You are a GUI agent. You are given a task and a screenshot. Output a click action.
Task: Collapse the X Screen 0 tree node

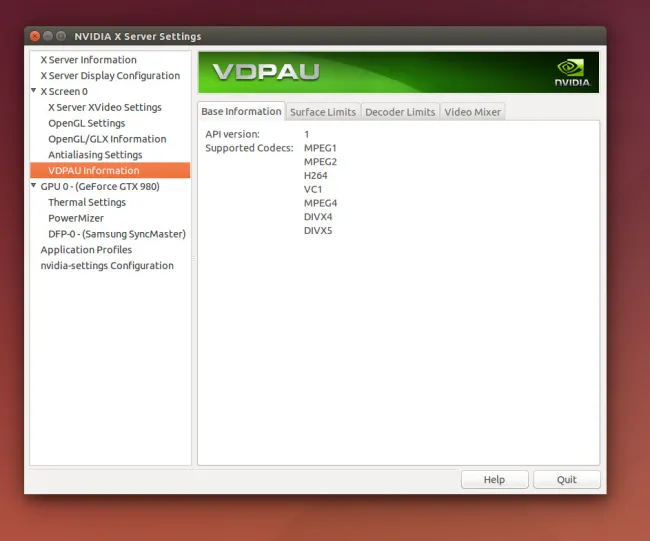[34, 91]
